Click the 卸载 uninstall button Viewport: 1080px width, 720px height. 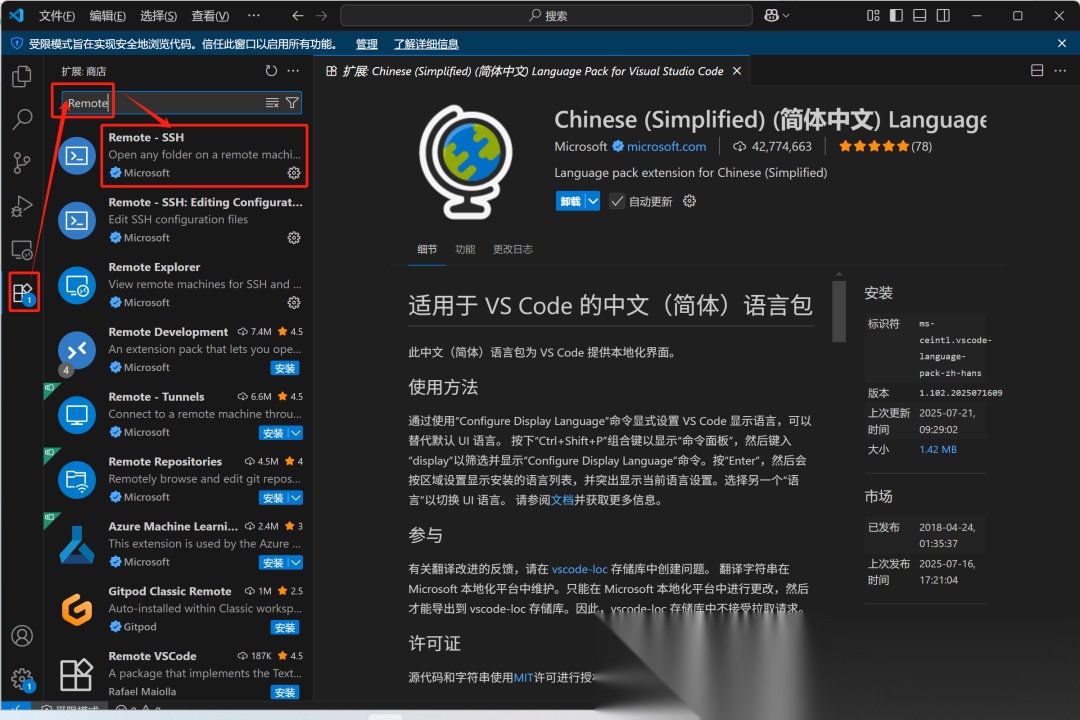[x=570, y=201]
